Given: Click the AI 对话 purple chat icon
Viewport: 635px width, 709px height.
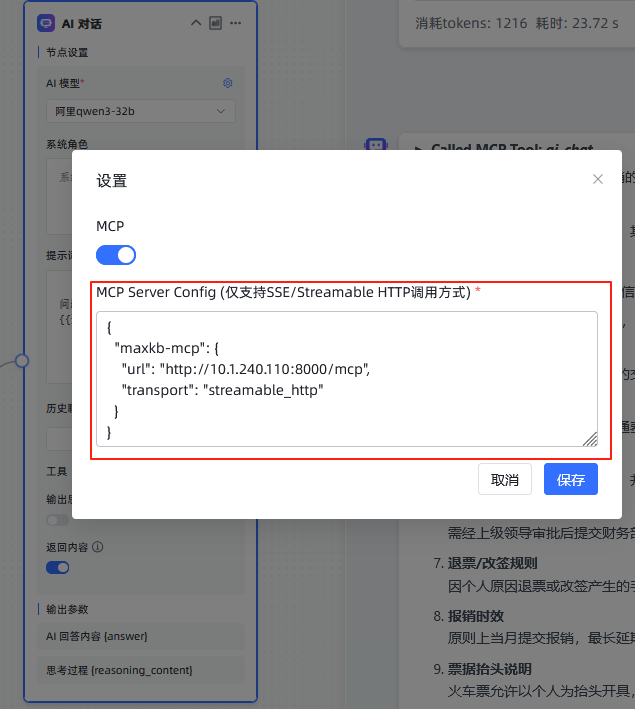Looking at the screenshot, I should [45, 23].
